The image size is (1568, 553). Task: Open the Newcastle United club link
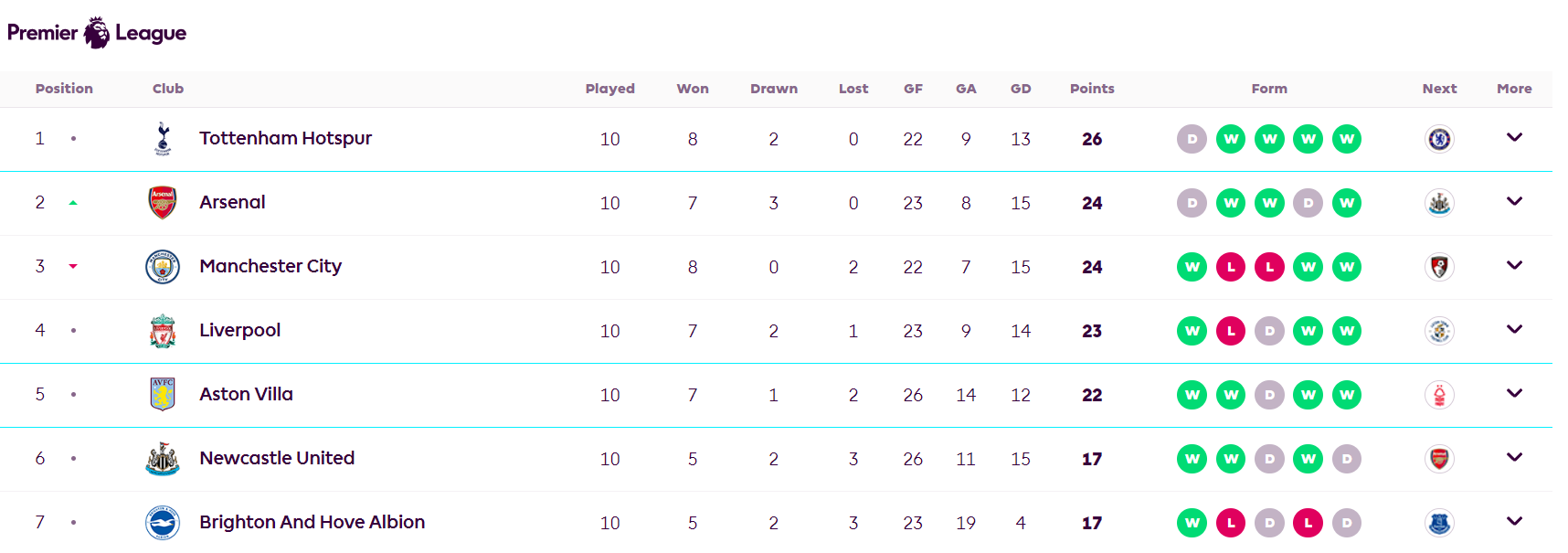(x=277, y=458)
